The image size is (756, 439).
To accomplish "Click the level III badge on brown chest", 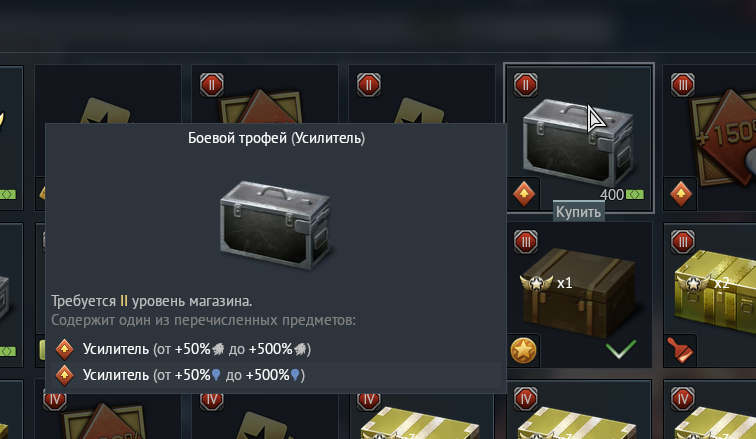I will 526,242.
